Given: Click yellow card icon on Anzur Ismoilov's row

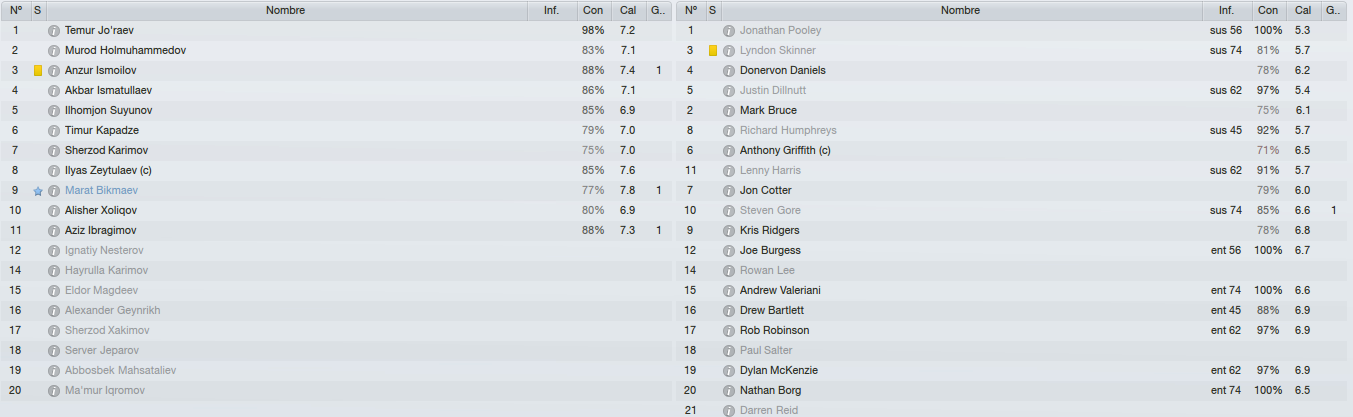Looking at the screenshot, I should coord(38,71).
